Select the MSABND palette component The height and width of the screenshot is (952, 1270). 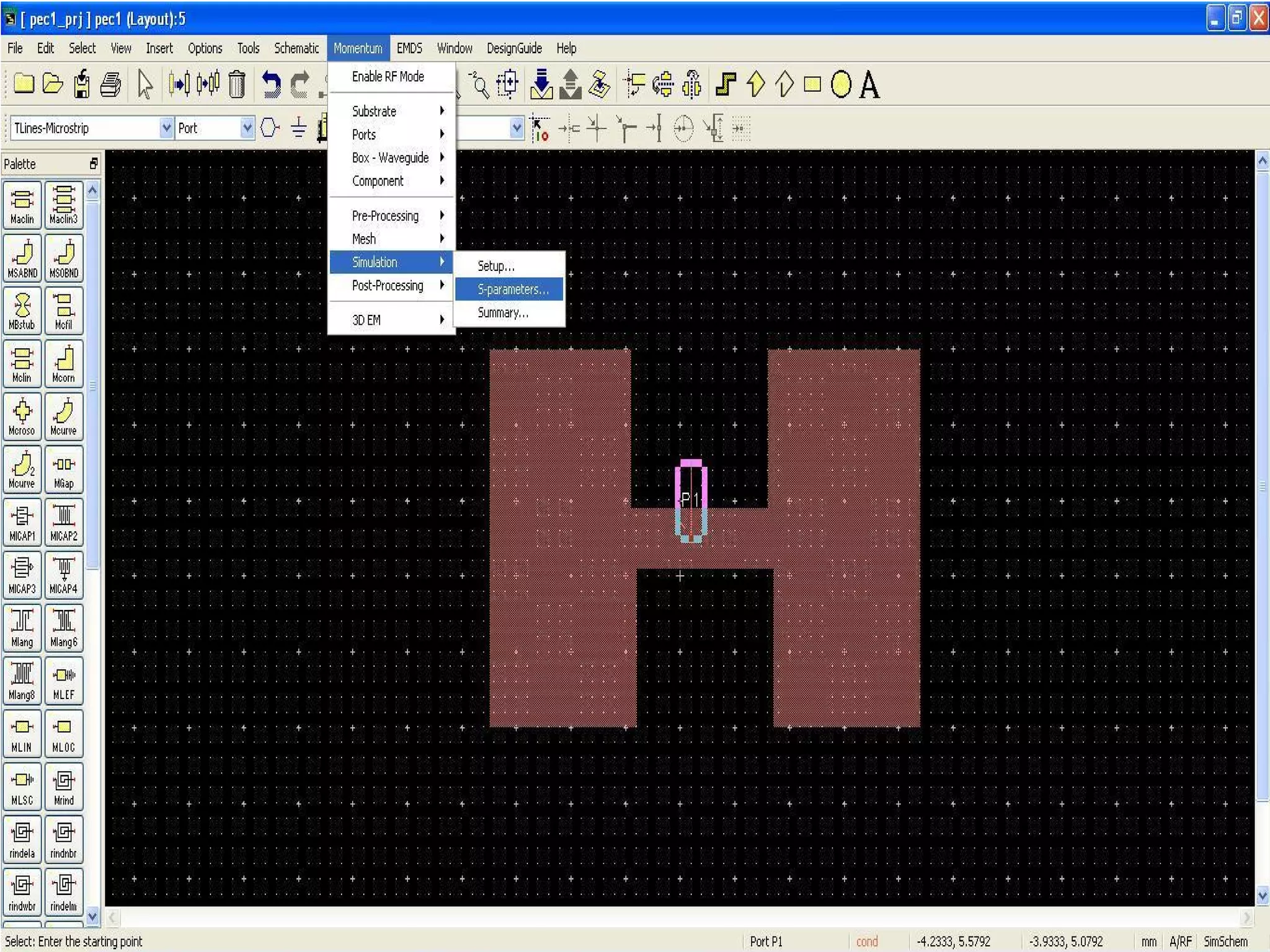tap(22, 258)
